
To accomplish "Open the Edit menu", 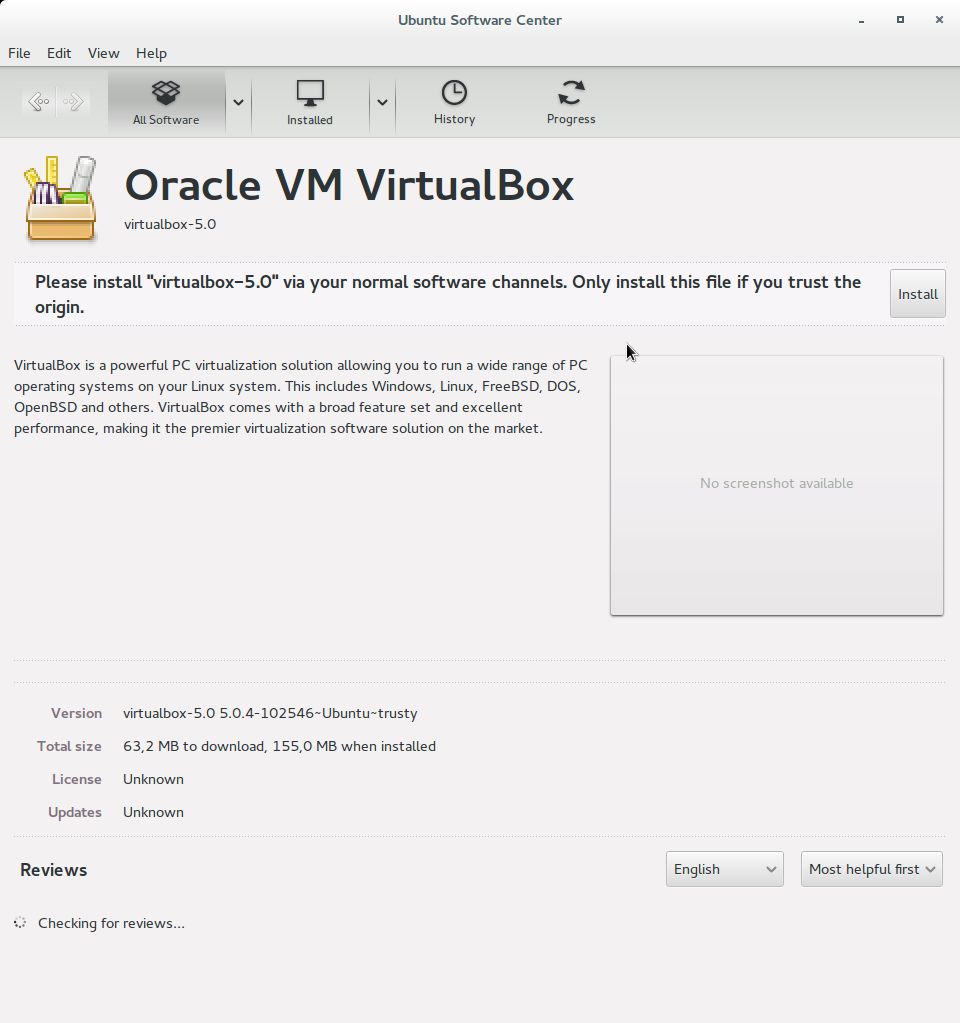I will 59,53.
